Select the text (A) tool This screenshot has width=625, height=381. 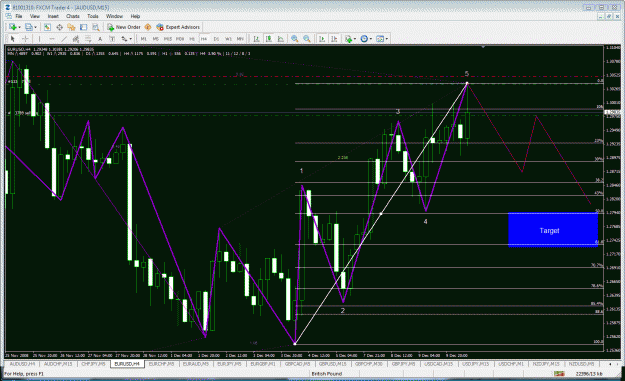pyautogui.click(x=100, y=39)
